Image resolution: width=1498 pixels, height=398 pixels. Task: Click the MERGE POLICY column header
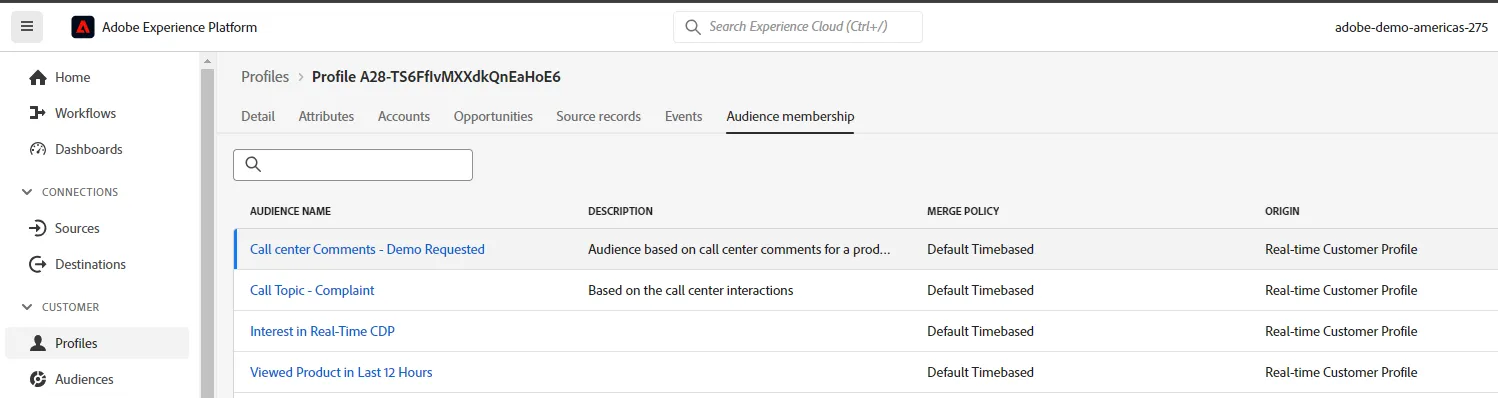tap(963, 211)
